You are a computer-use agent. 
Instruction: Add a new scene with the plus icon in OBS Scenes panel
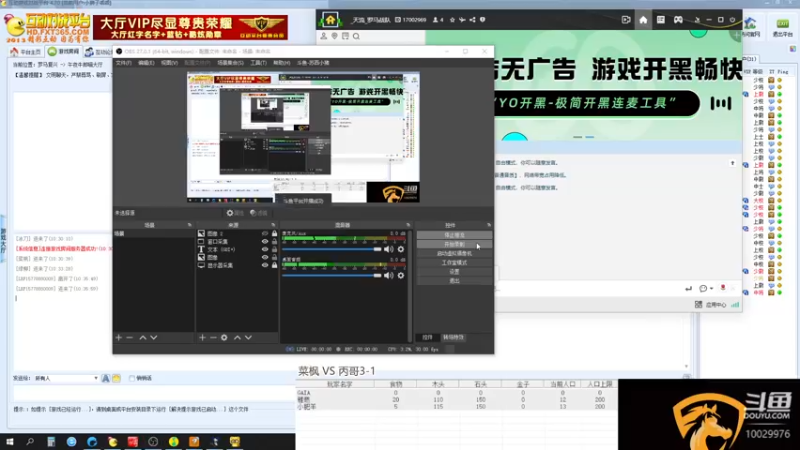click(x=118, y=338)
